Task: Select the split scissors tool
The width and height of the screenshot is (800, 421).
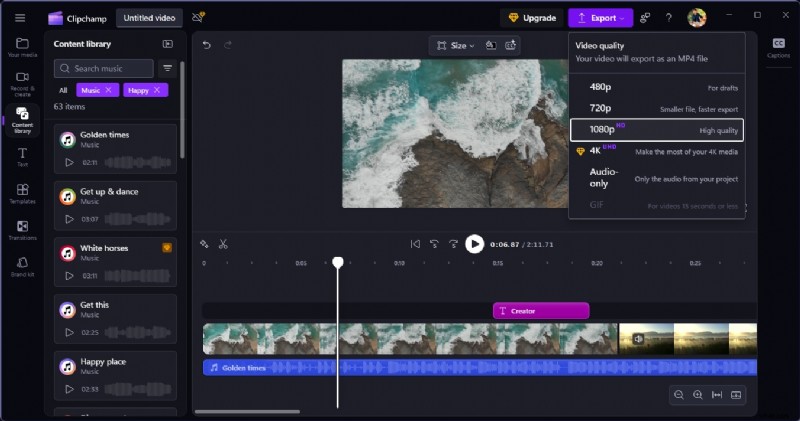Action: [x=223, y=244]
